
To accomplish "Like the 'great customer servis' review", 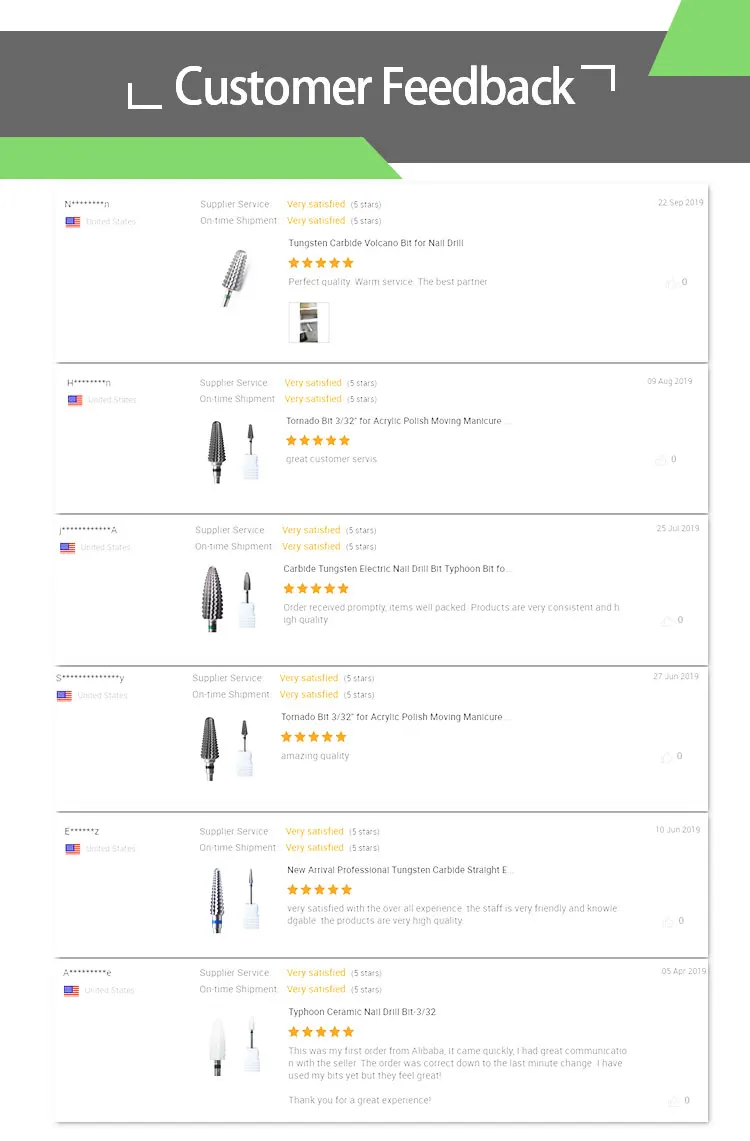I will (661, 460).
